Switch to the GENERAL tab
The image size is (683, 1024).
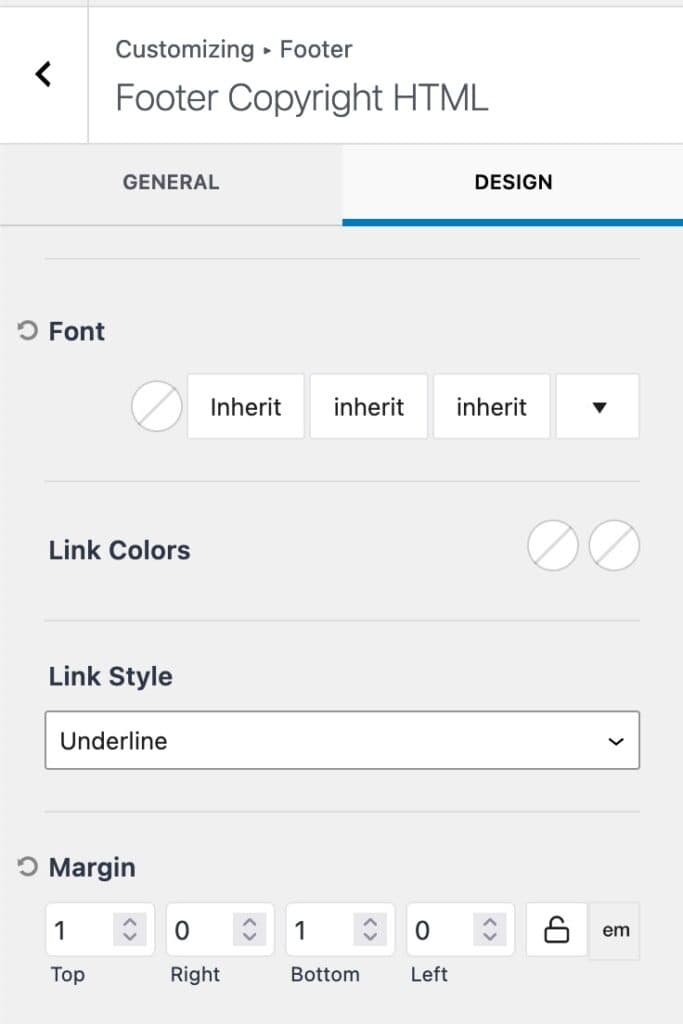pyautogui.click(x=170, y=182)
